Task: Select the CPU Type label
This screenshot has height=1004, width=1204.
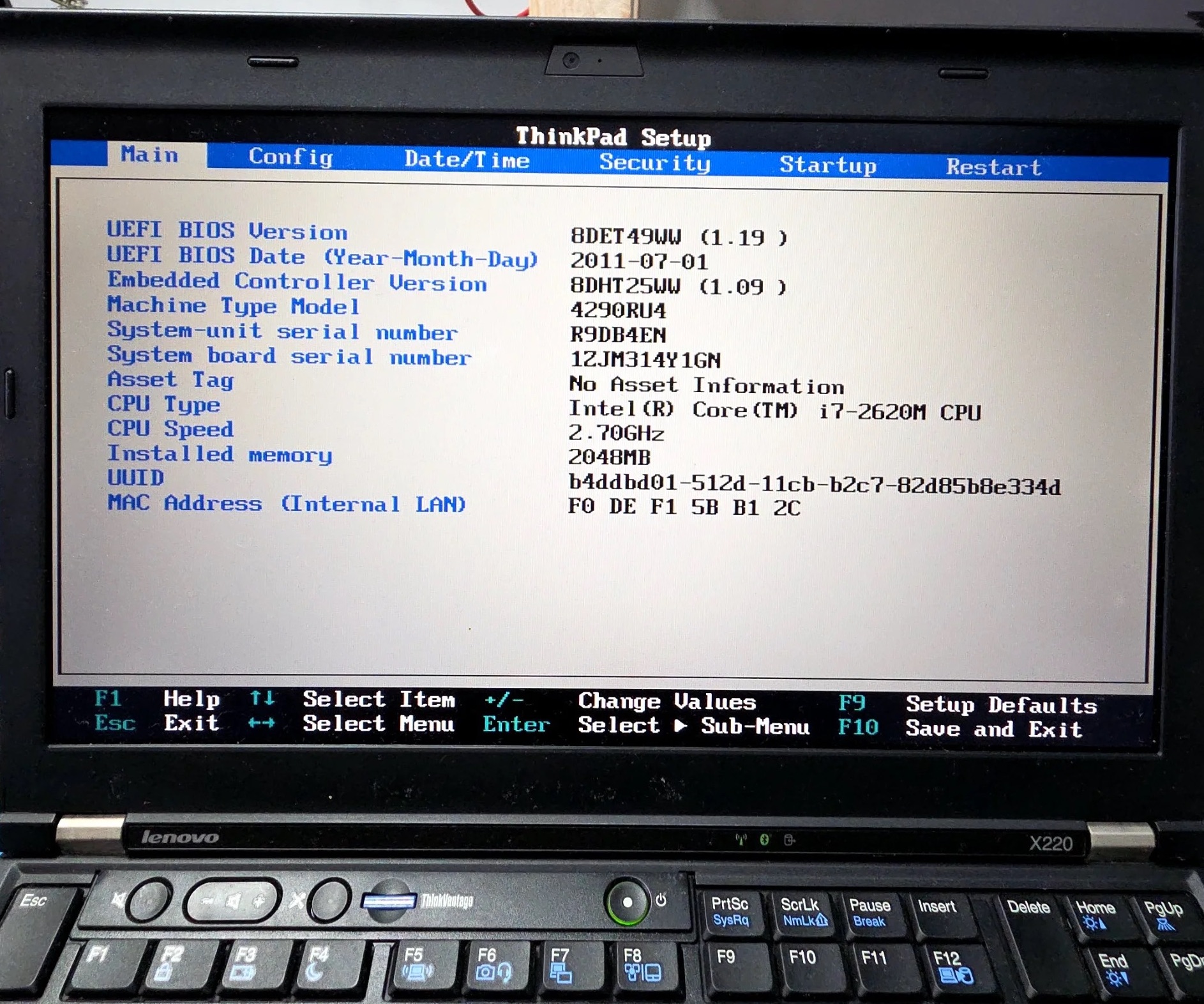Action: [x=163, y=404]
